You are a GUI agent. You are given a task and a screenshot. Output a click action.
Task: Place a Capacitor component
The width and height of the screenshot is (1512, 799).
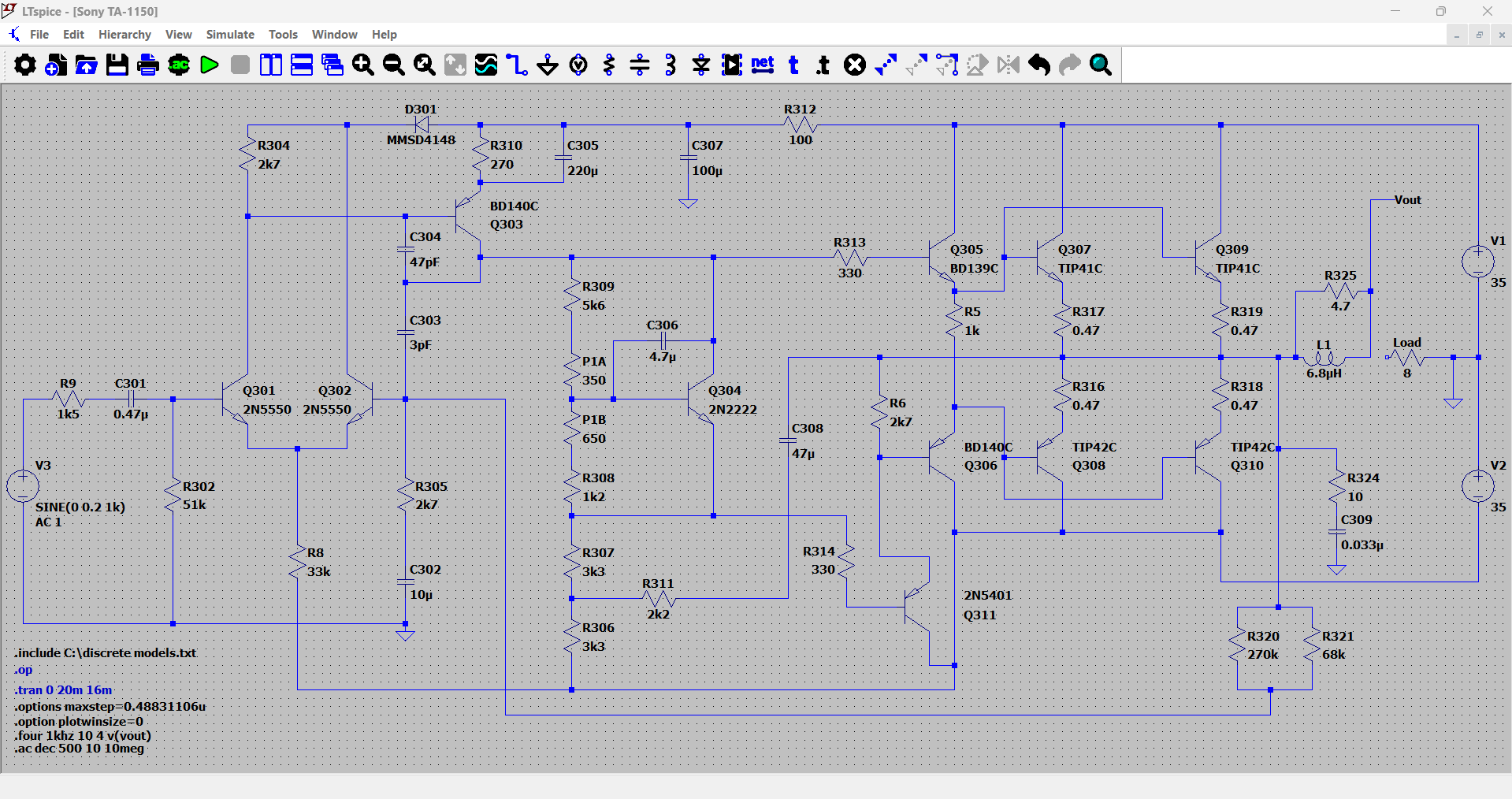point(640,65)
